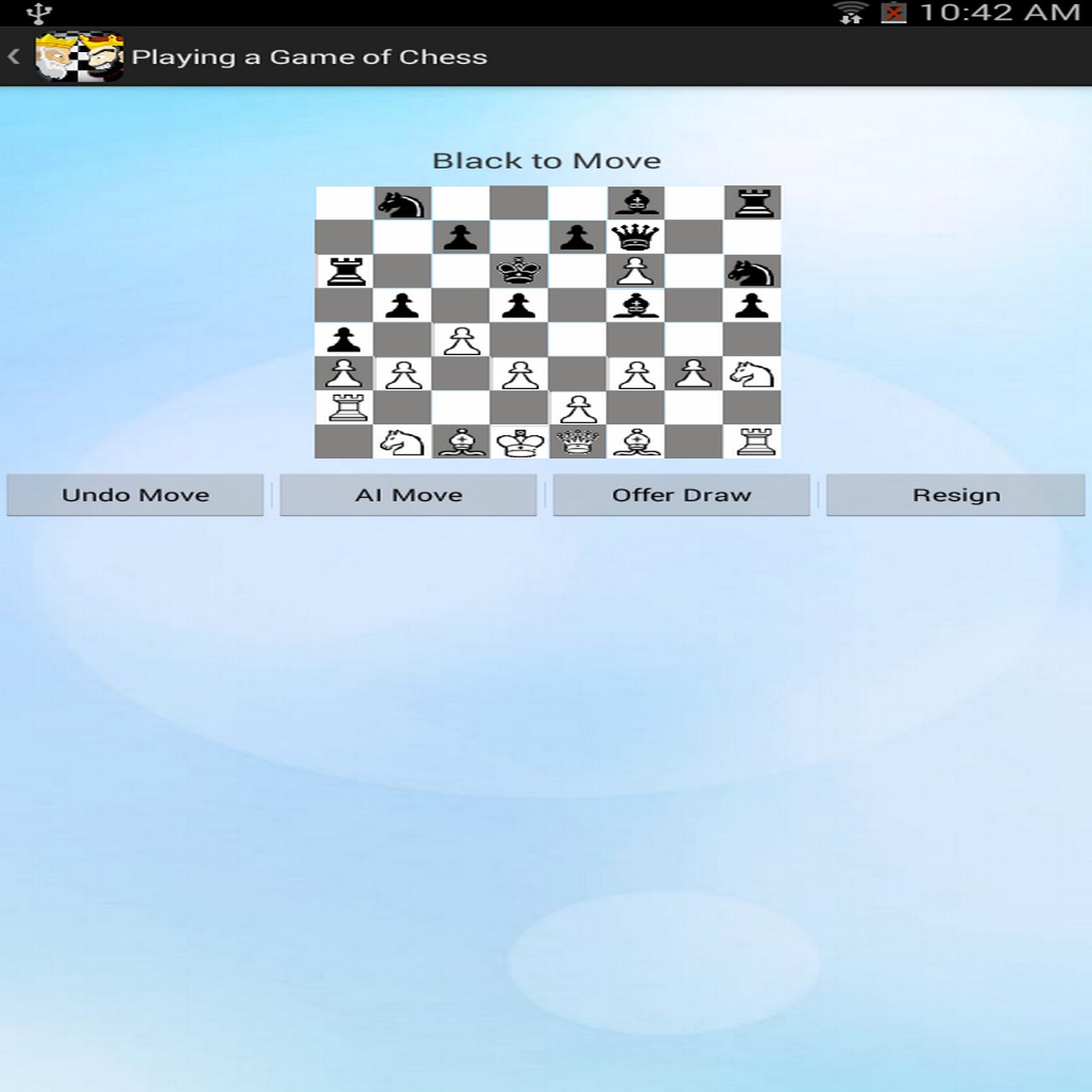Click the Offer Draw button
The height and width of the screenshot is (1092, 1092).
click(x=682, y=495)
